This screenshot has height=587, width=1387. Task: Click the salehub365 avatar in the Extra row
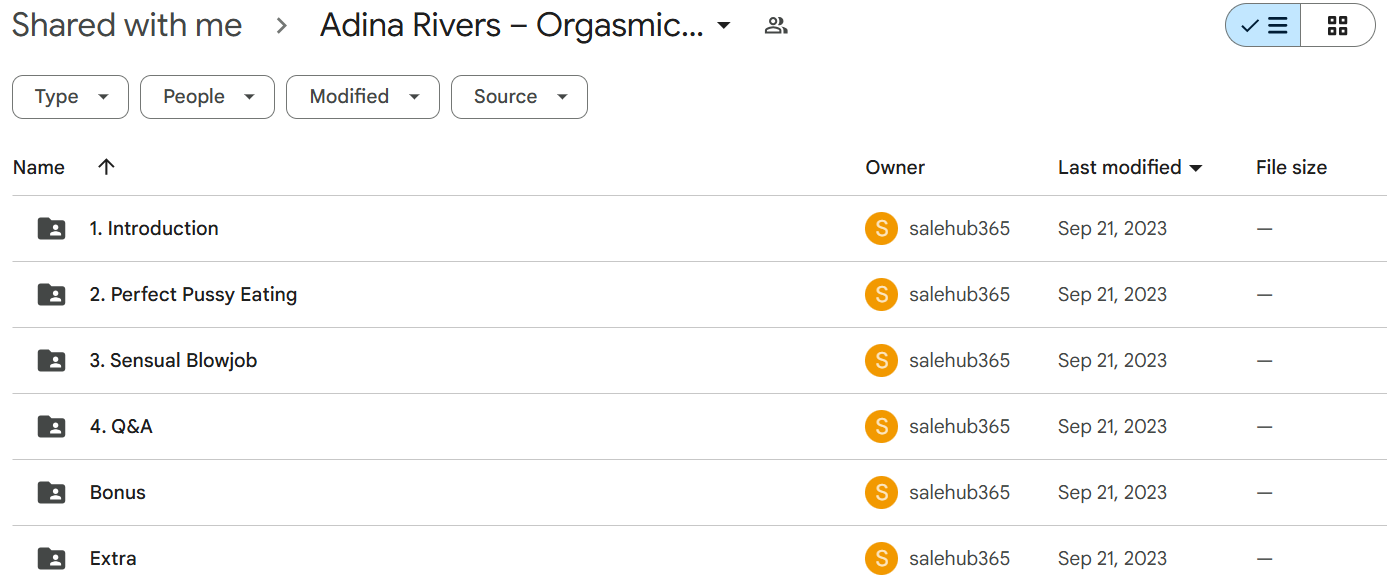(881, 559)
